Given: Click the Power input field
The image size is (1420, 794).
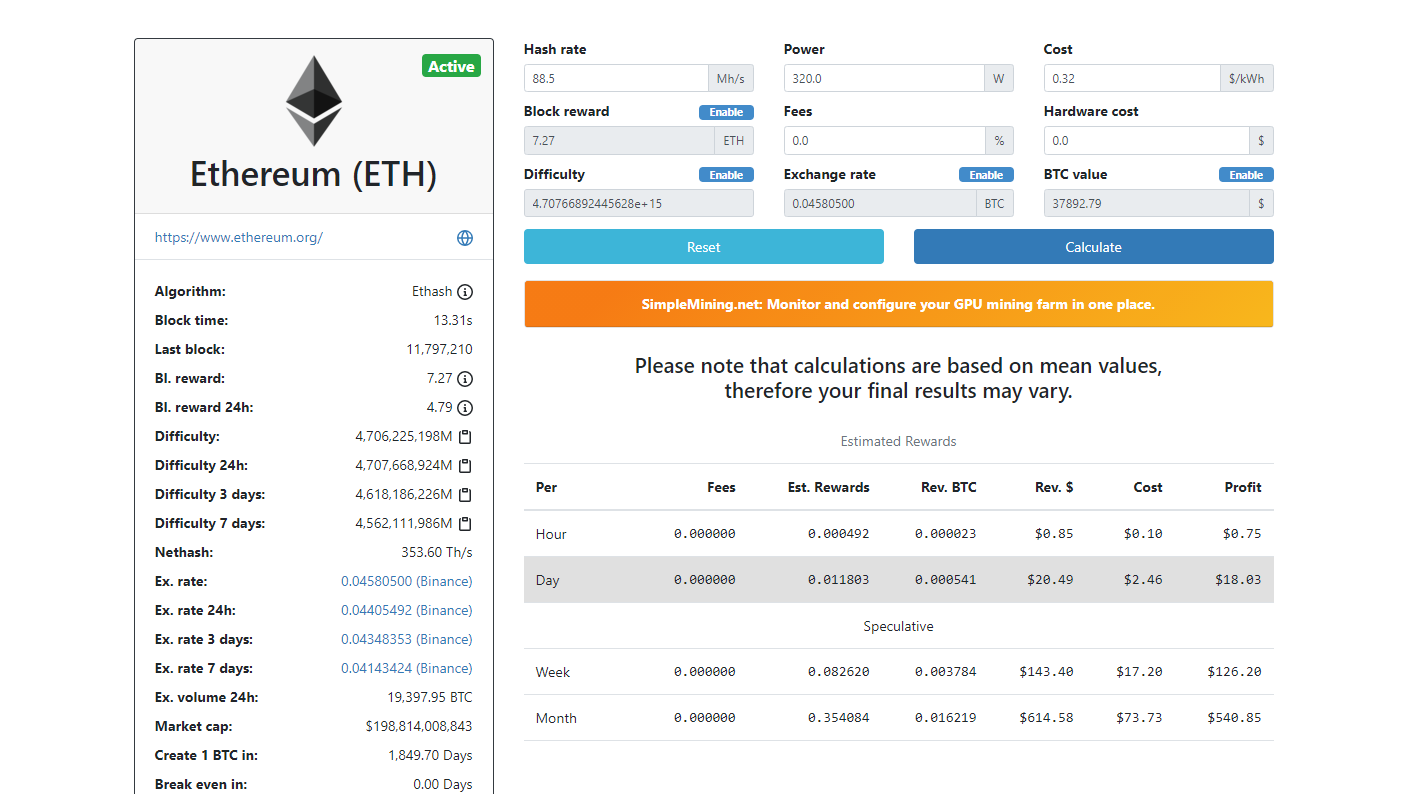Looking at the screenshot, I should (x=884, y=78).
